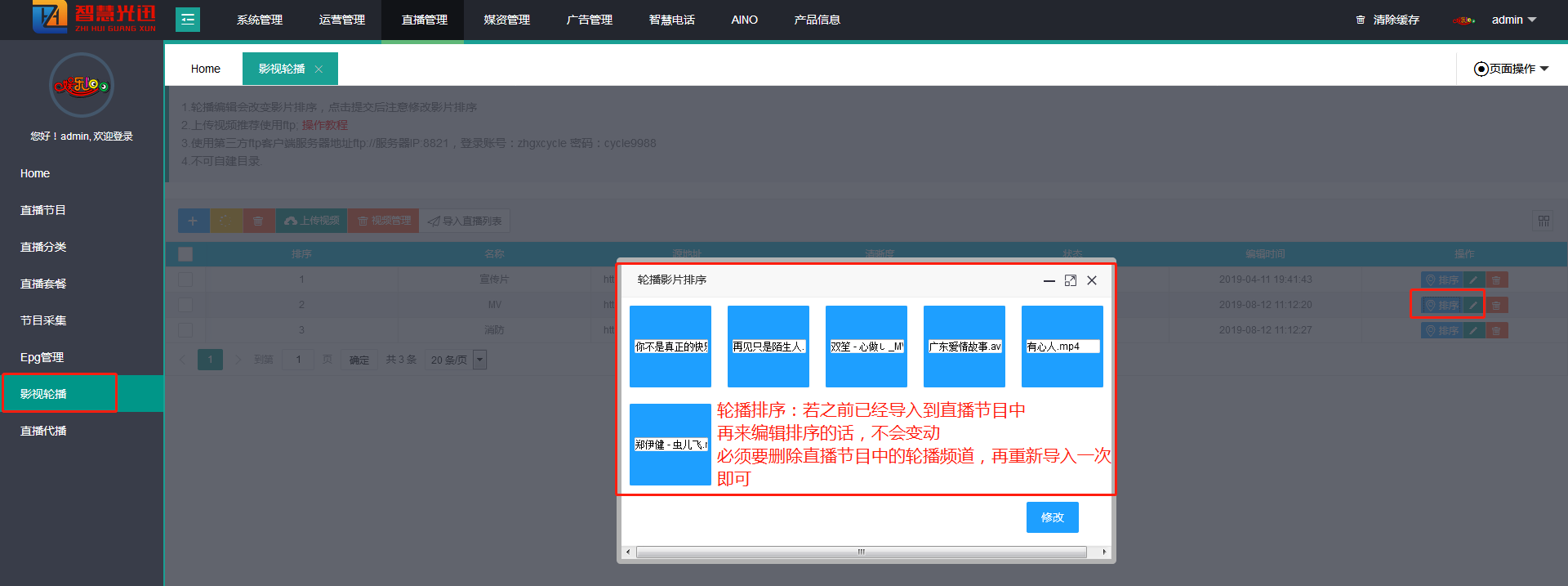The height and width of the screenshot is (586, 1568).
Task: Select 直播节目 in the left sidebar
Action: pyautogui.click(x=43, y=210)
